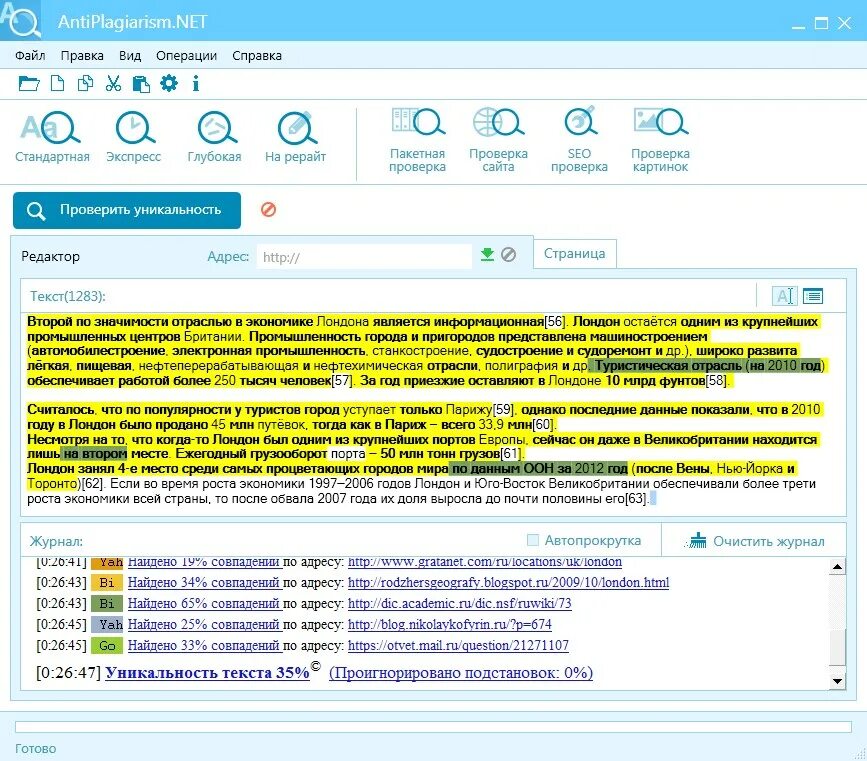This screenshot has height=761, width=867.
Task: Open file with the folder icon
Action: [x=29, y=84]
